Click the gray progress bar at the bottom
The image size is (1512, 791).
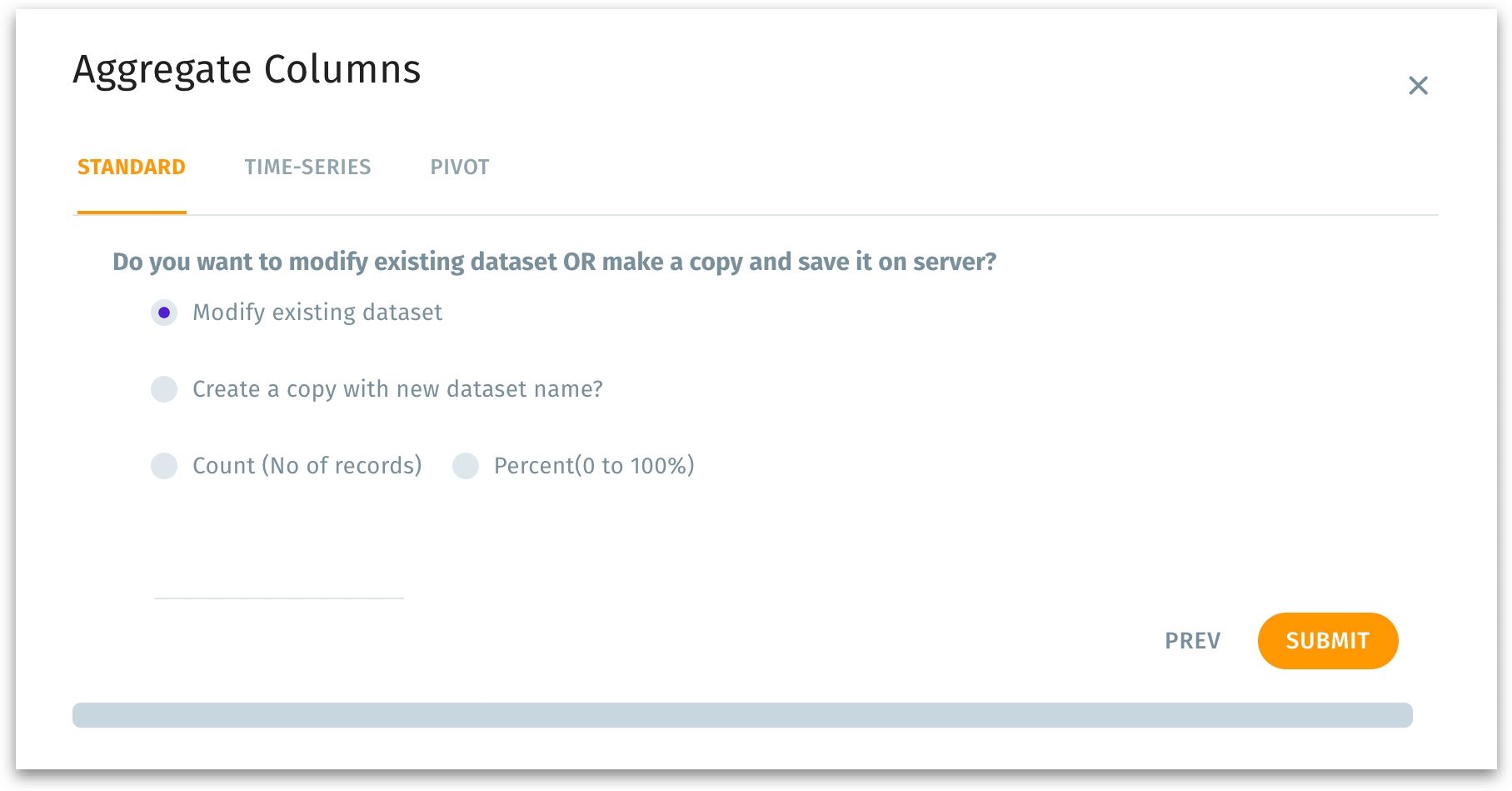[742, 715]
